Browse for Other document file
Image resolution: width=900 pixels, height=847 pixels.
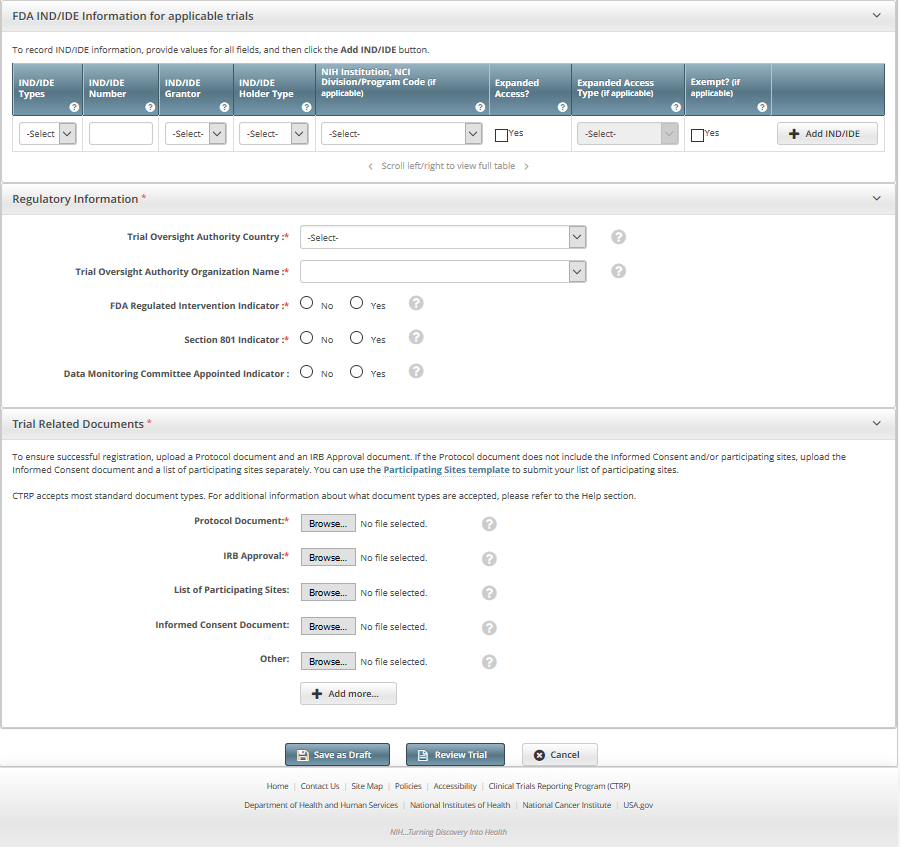[328, 661]
